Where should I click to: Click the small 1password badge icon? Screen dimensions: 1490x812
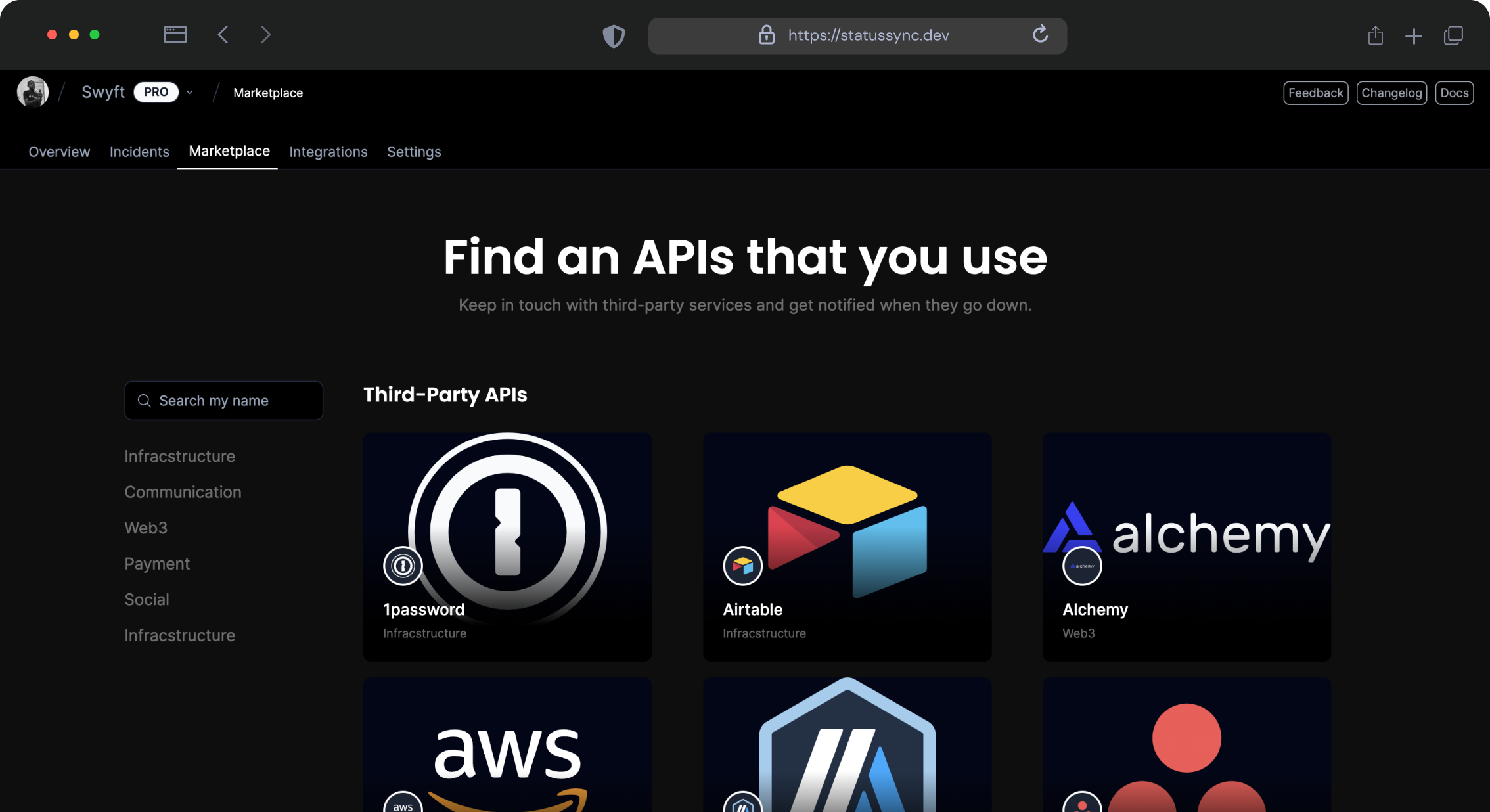pos(403,566)
